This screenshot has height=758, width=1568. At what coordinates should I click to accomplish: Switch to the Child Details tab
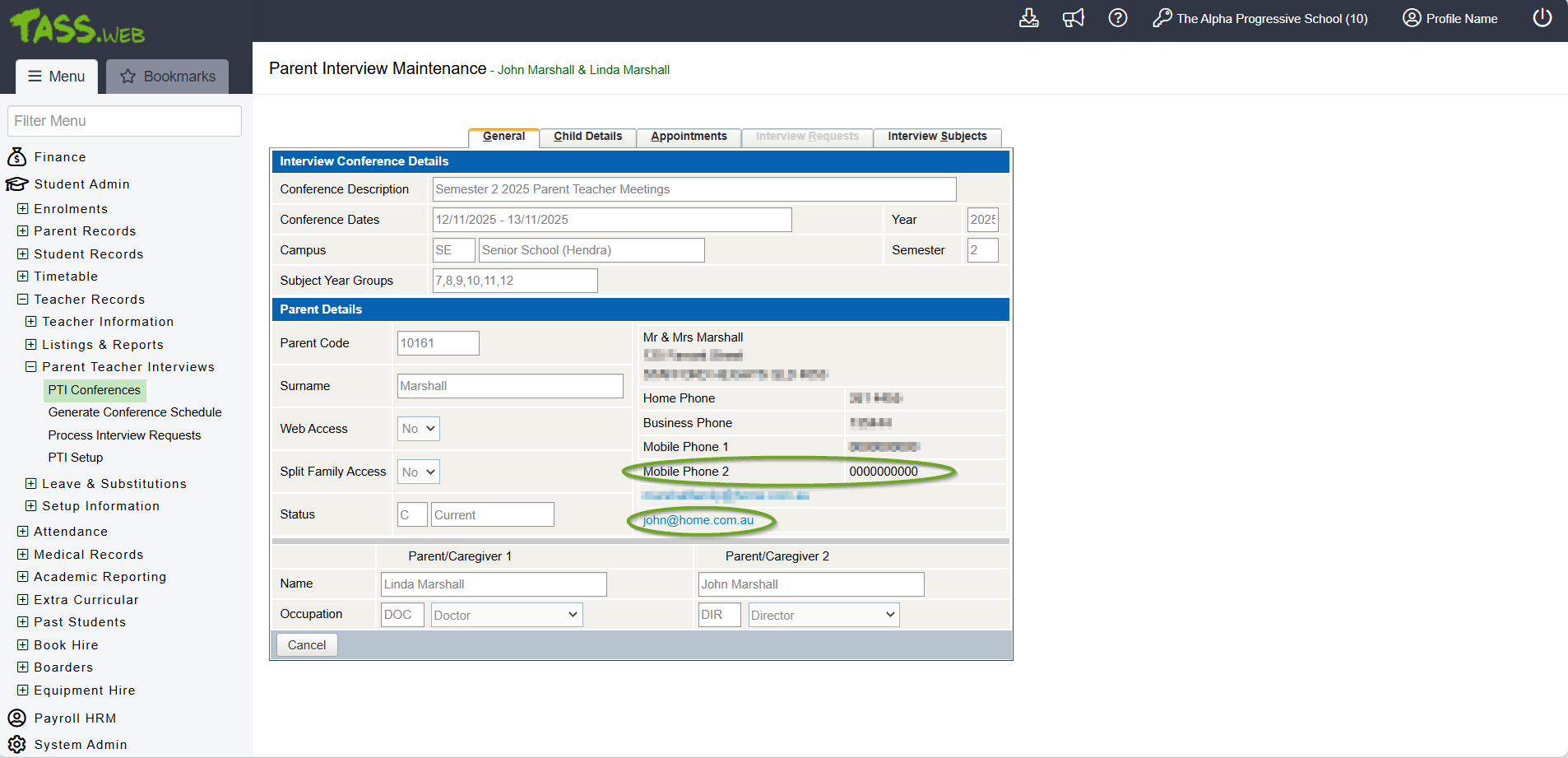[587, 137]
